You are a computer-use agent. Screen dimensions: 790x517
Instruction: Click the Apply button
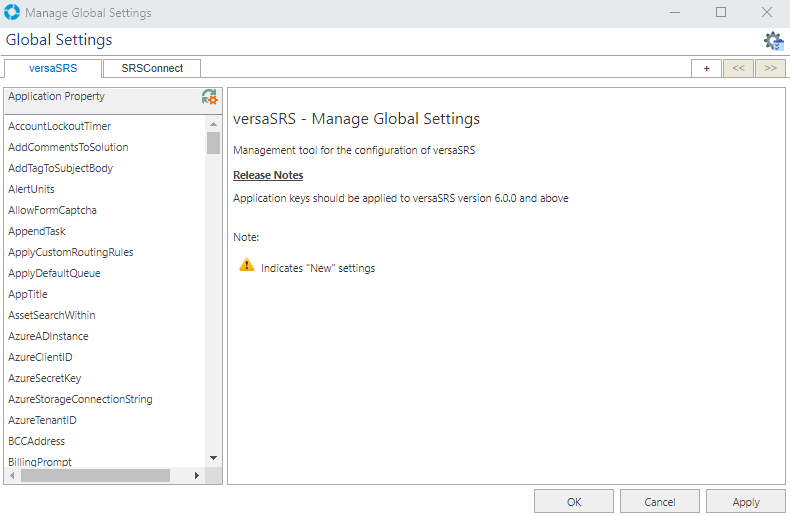pos(746,502)
